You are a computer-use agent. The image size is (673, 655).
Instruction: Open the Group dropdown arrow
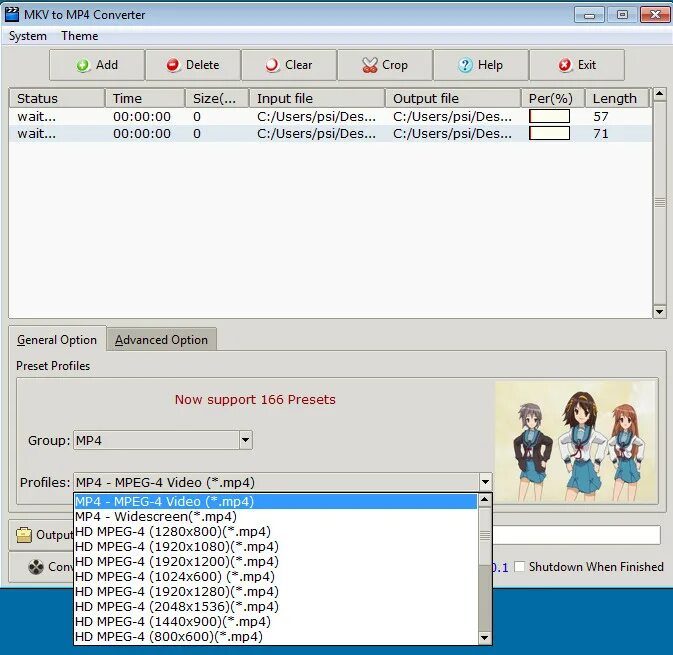point(246,440)
